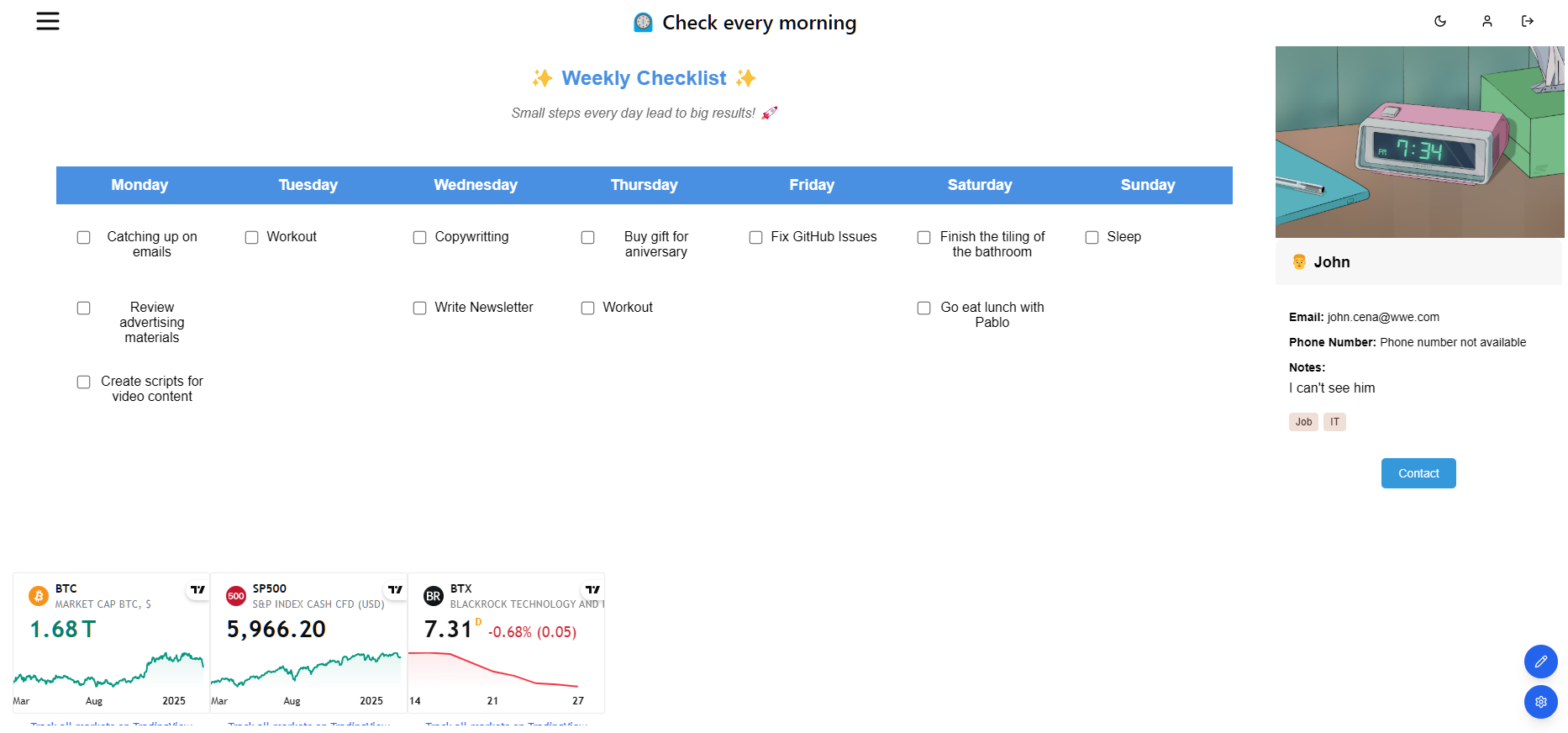Click the Contact button in John's profile
Screen dimensions: 1568x733
tap(1418, 472)
